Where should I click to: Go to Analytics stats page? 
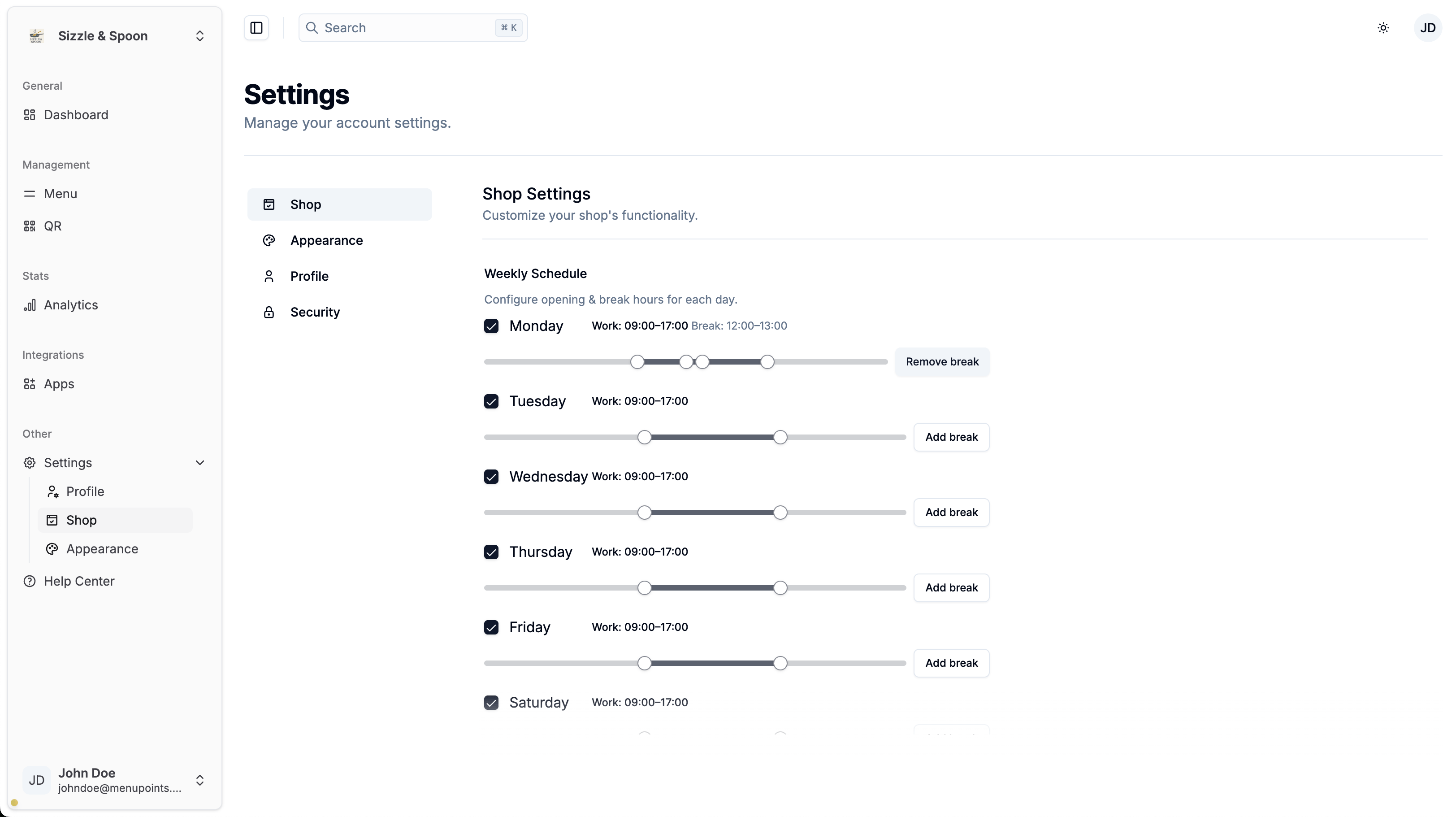pyautogui.click(x=71, y=305)
